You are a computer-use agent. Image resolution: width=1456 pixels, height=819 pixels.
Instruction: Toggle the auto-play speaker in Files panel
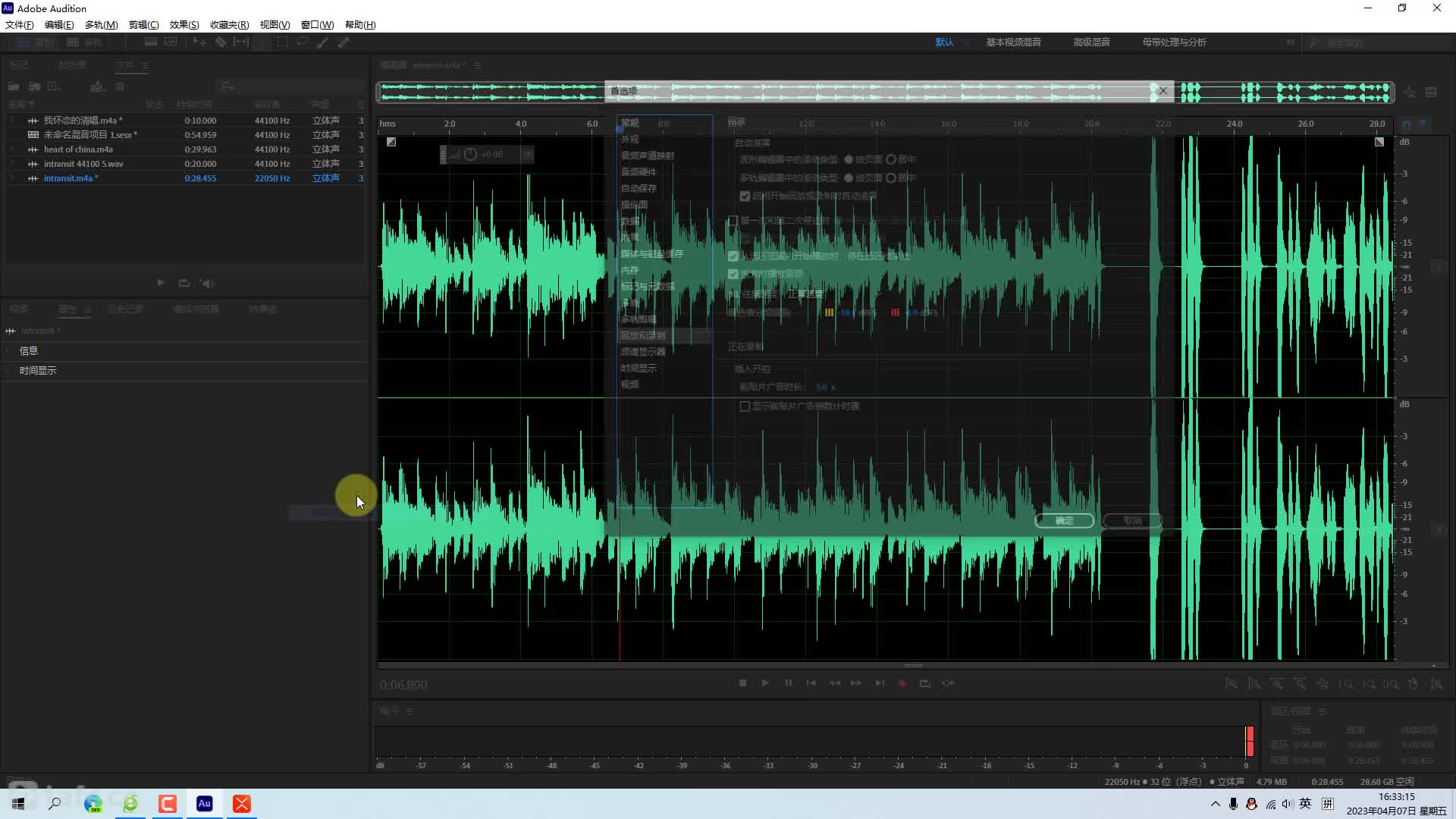pyautogui.click(x=207, y=283)
